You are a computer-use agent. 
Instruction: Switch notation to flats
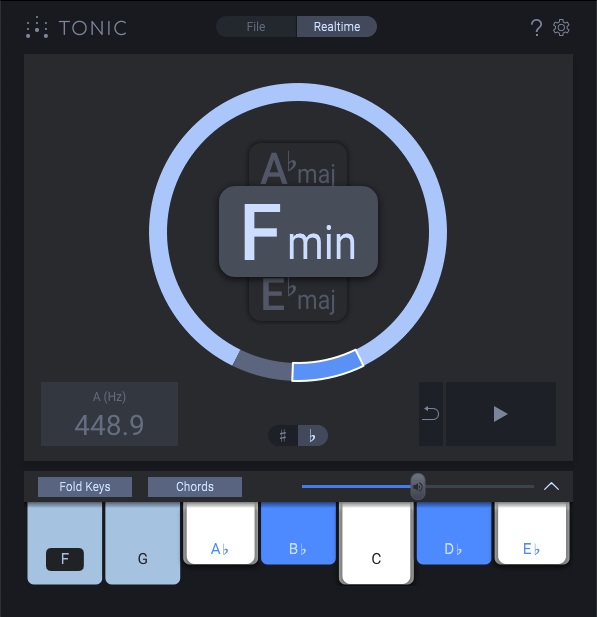coord(312,436)
